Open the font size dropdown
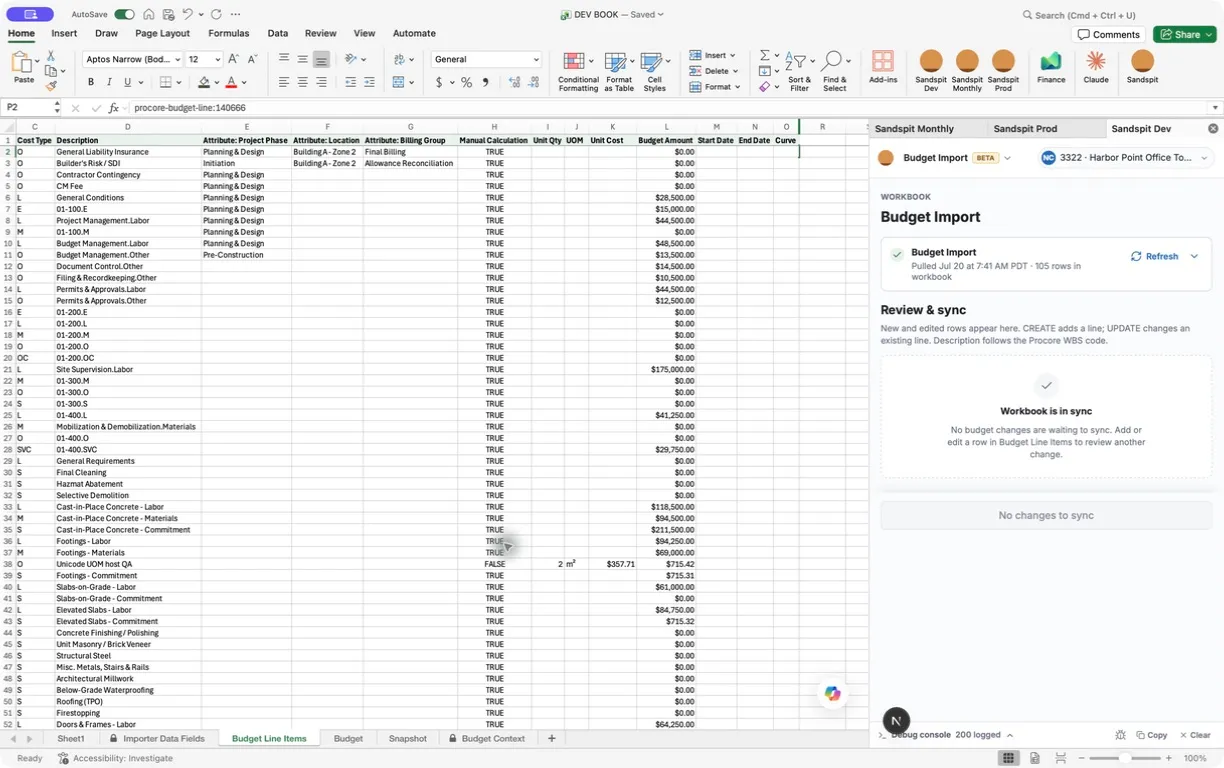Screen dimensions: 1224x768 (x=217, y=59)
